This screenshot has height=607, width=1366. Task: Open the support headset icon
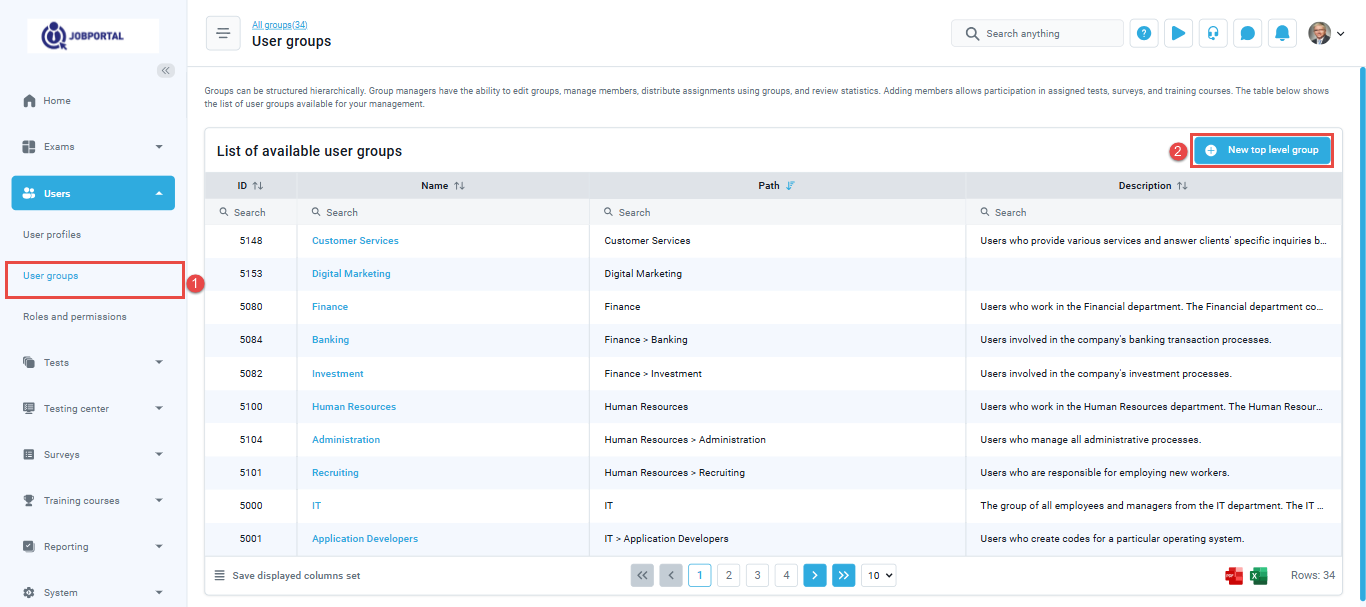[x=1213, y=33]
